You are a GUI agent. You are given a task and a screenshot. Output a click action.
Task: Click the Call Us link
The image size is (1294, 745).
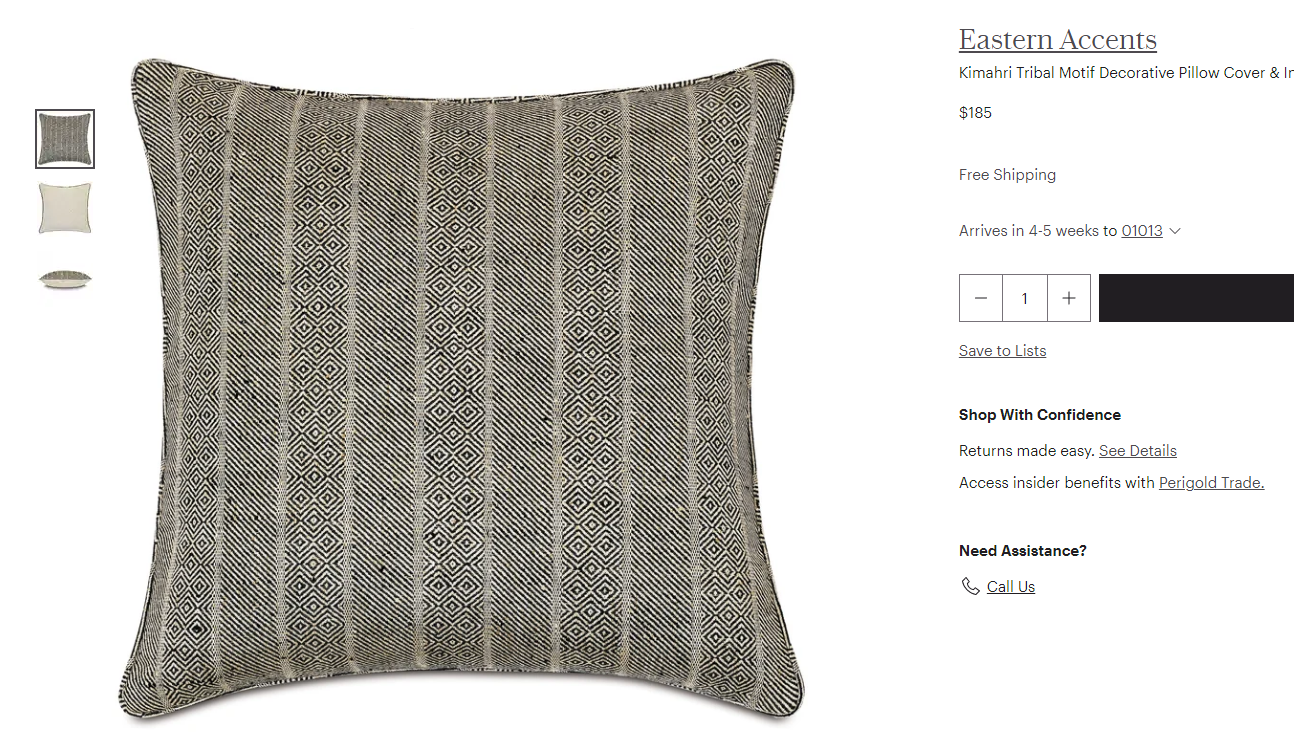pos(1011,587)
